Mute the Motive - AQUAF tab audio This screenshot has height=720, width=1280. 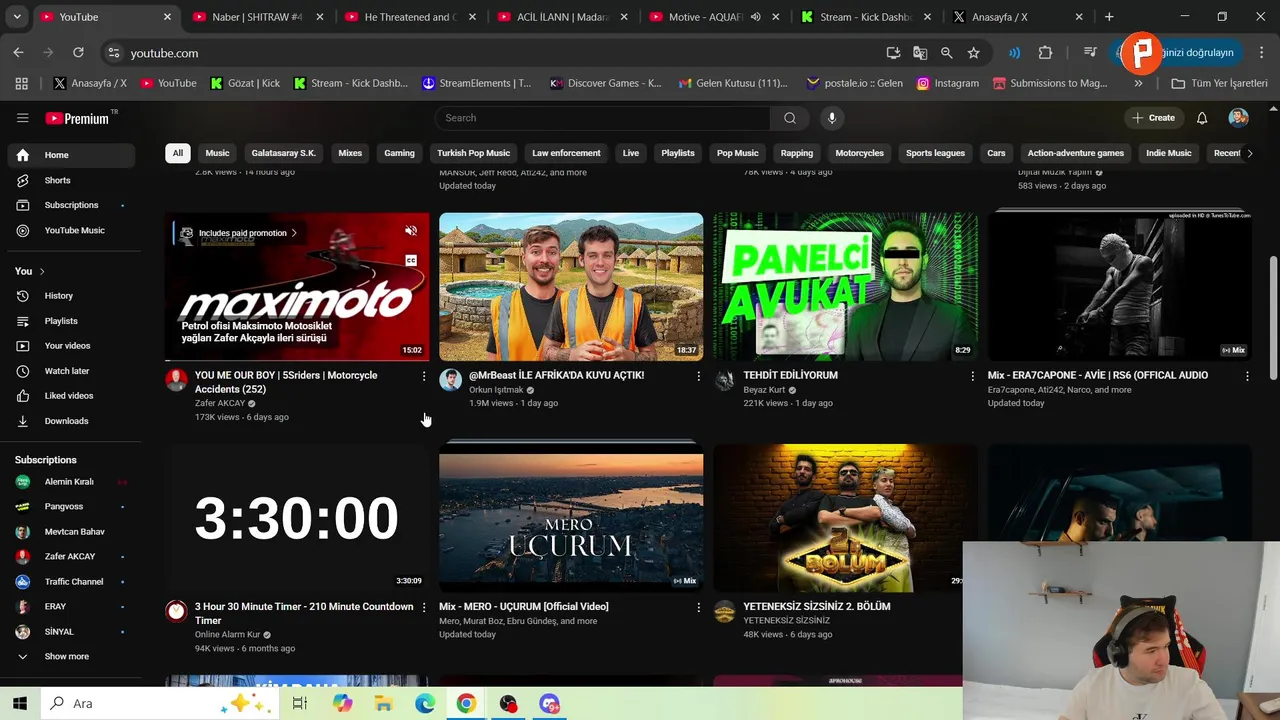756,17
